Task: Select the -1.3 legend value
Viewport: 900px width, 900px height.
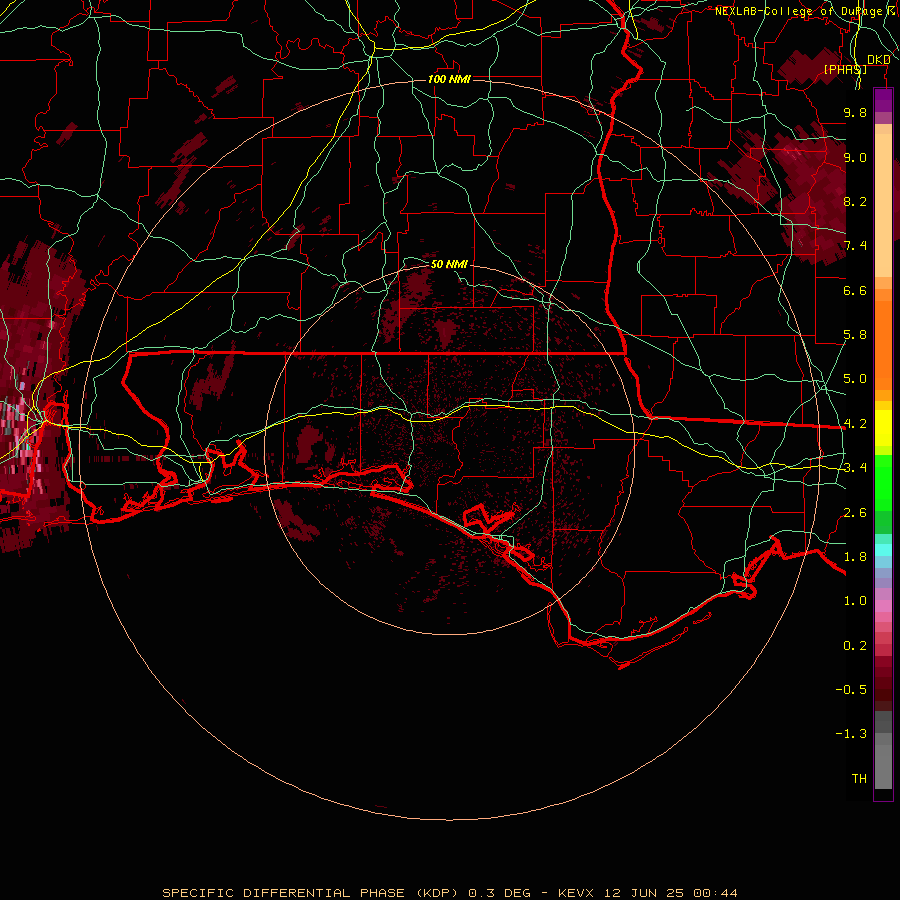Action: point(851,734)
